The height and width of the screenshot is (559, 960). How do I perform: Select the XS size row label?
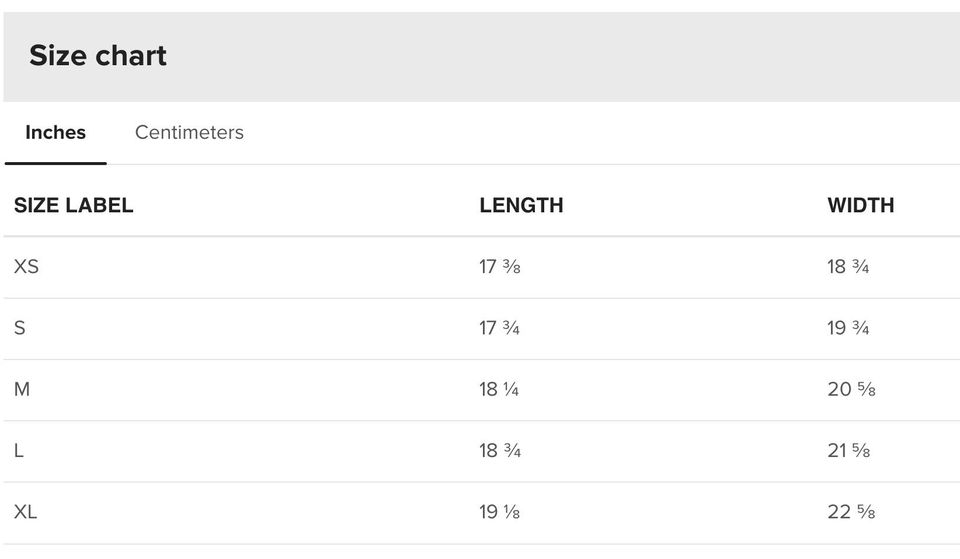coord(26,267)
